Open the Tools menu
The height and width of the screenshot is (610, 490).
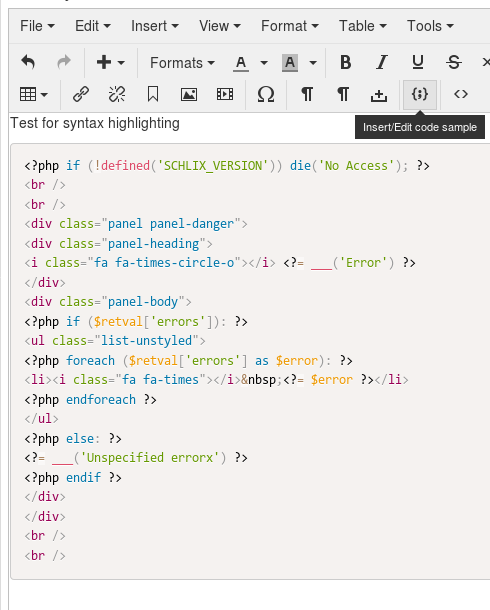430,26
